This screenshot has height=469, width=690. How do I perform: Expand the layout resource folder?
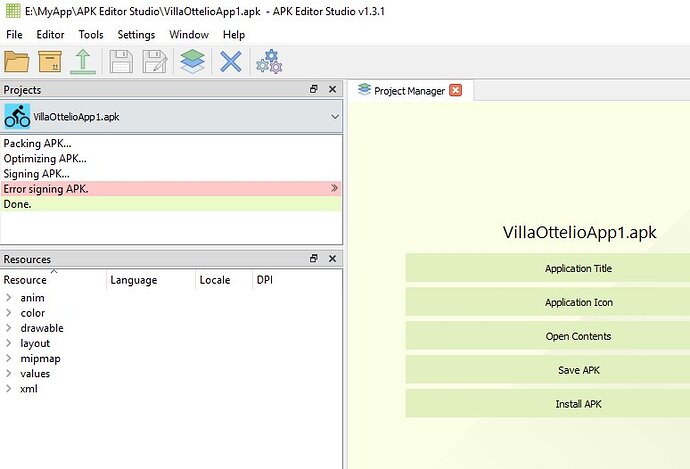pyautogui.click(x=8, y=343)
